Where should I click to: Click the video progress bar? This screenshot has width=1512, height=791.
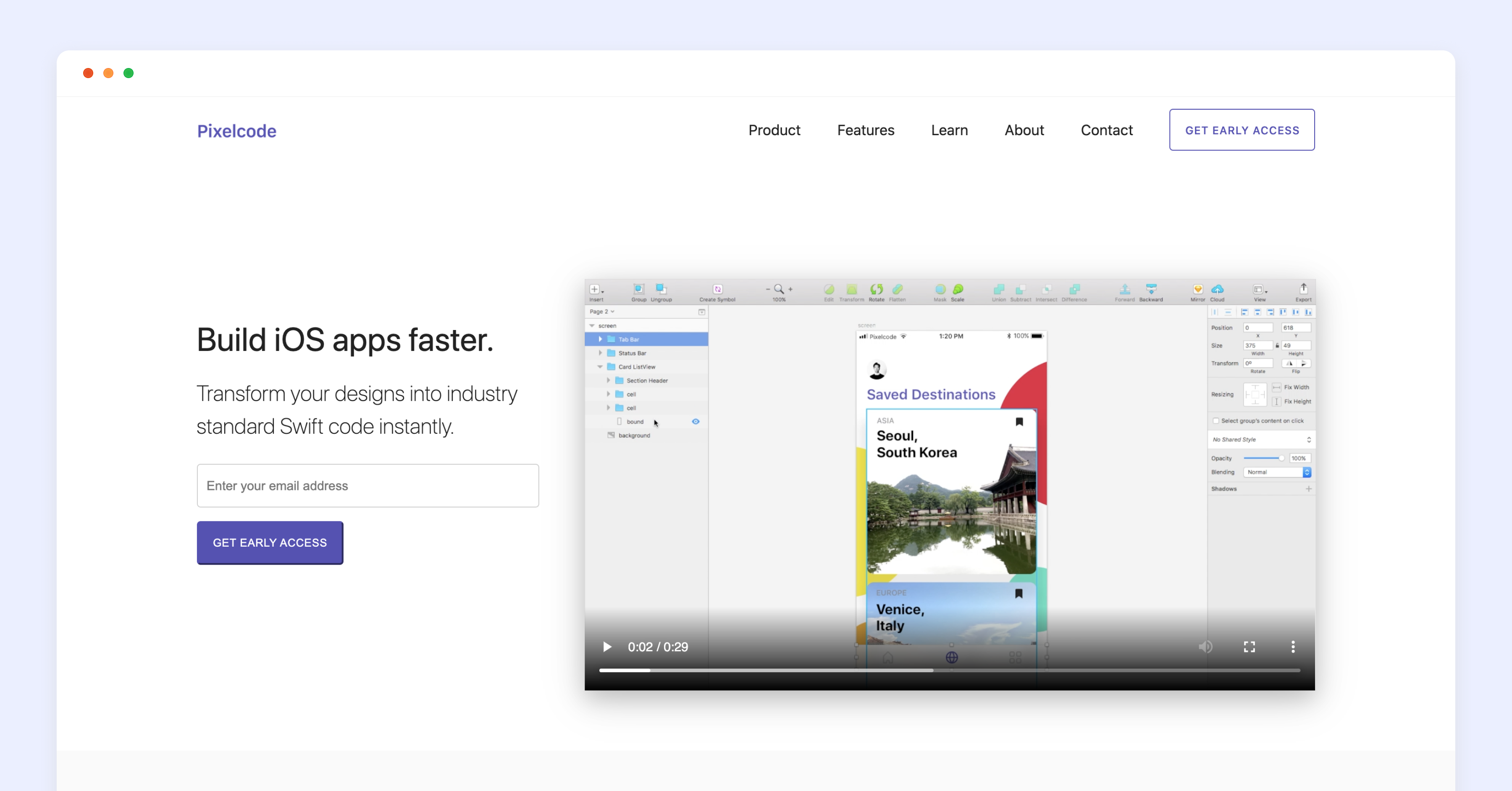[x=949, y=670]
